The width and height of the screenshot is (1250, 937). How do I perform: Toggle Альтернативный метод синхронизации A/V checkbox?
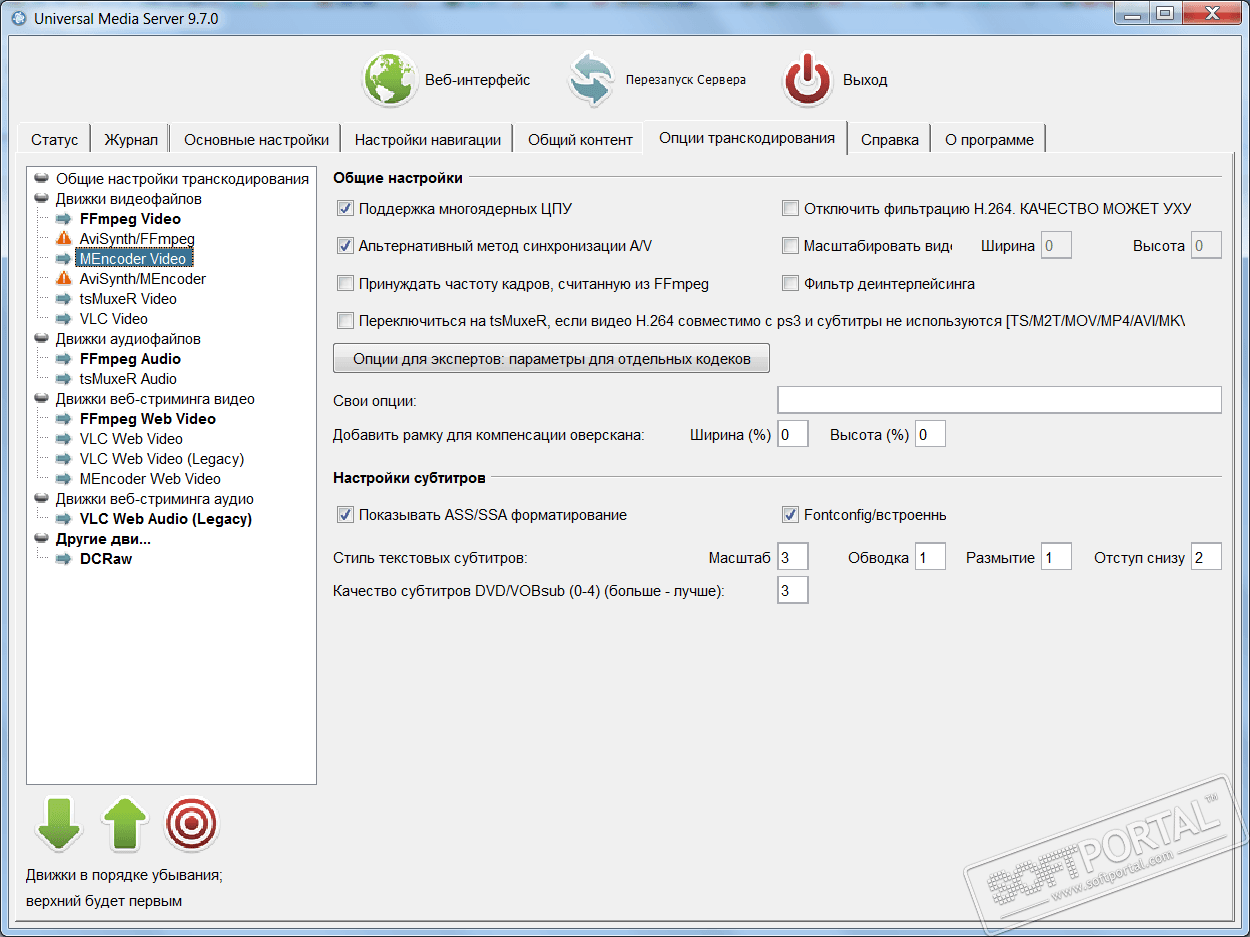(345, 246)
